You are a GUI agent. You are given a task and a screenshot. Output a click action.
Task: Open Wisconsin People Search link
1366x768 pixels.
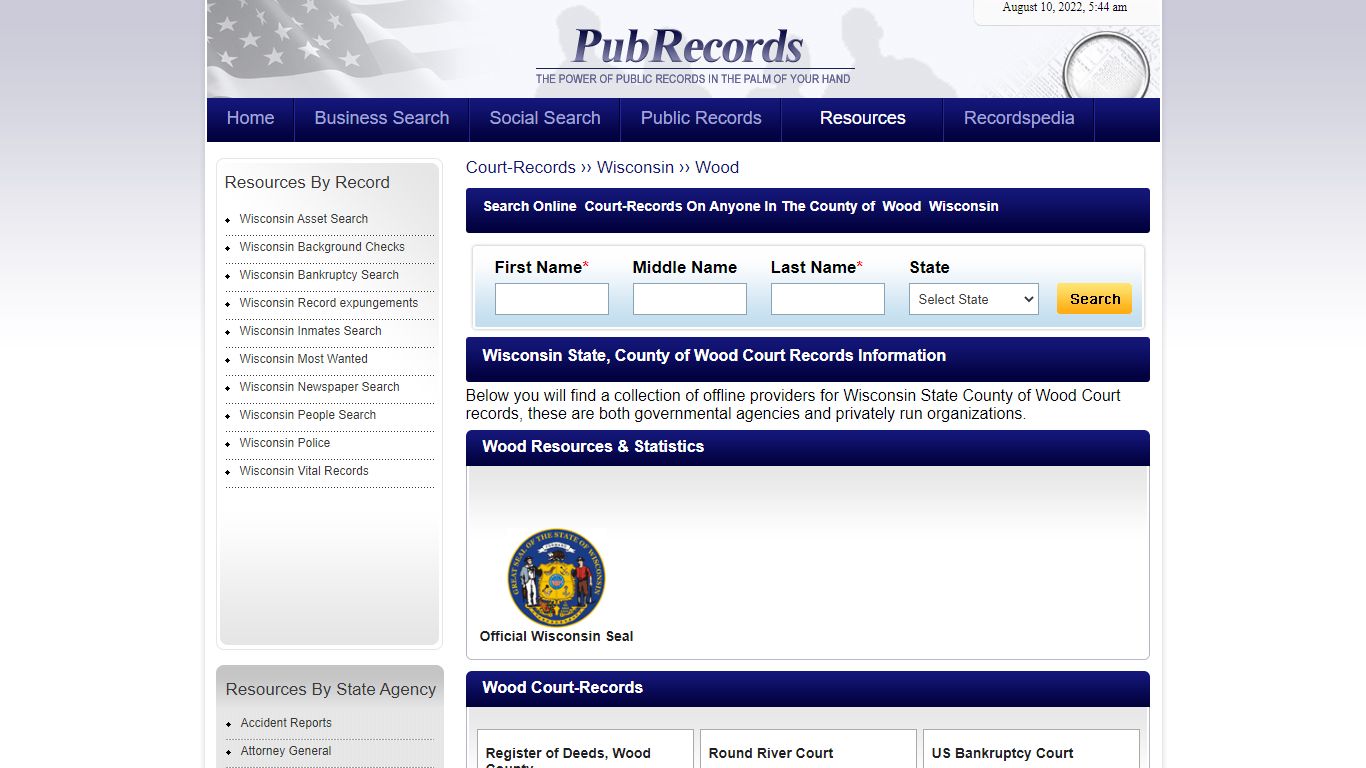308,415
